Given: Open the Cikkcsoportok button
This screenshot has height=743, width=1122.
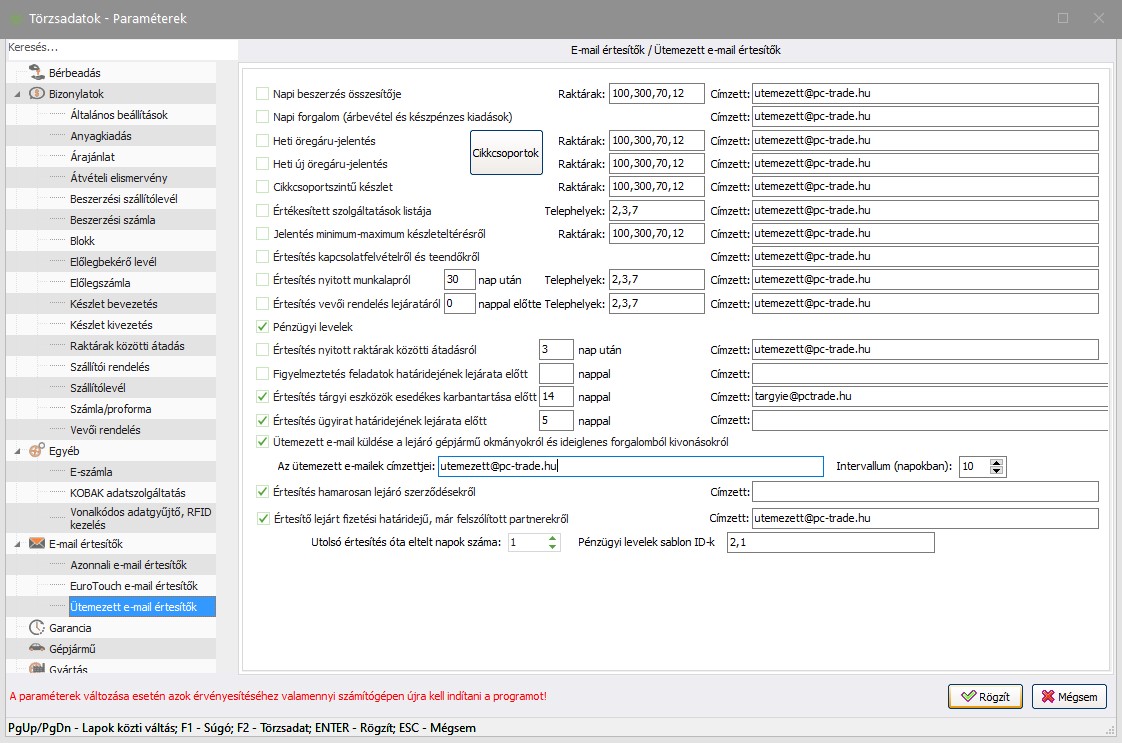Looking at the screenshot, I should 506,153.
